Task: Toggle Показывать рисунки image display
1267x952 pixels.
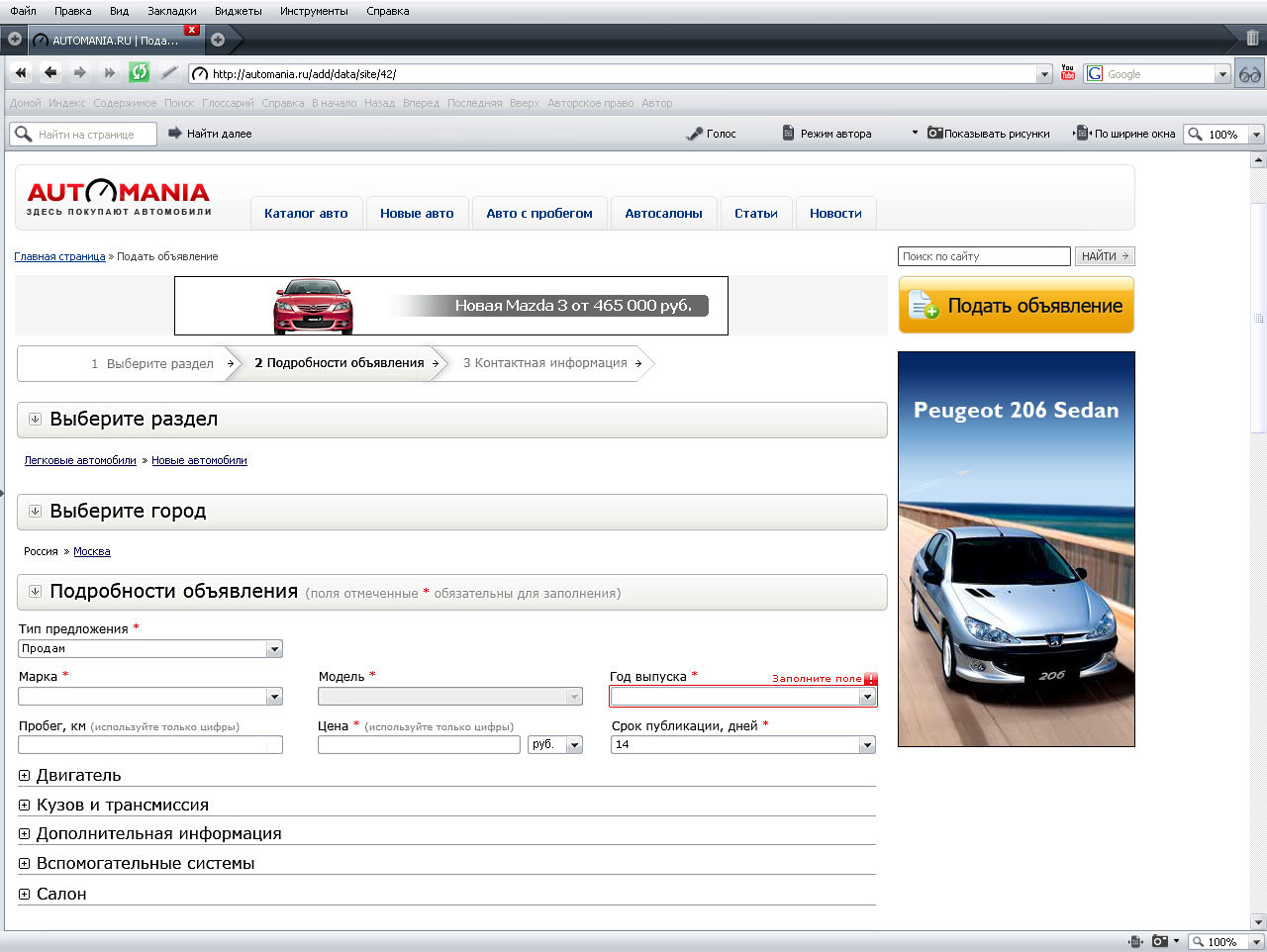Action: click(934, 134)
